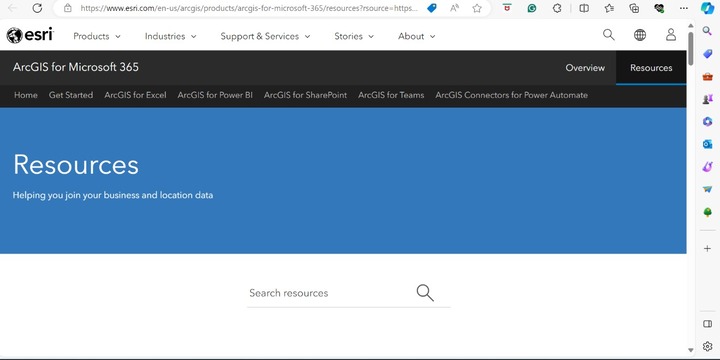The height and width of the screenshot is (360, 720).
Task: Open the Favorites list icon
Action: pyautogui.click(x=609, y=8)
